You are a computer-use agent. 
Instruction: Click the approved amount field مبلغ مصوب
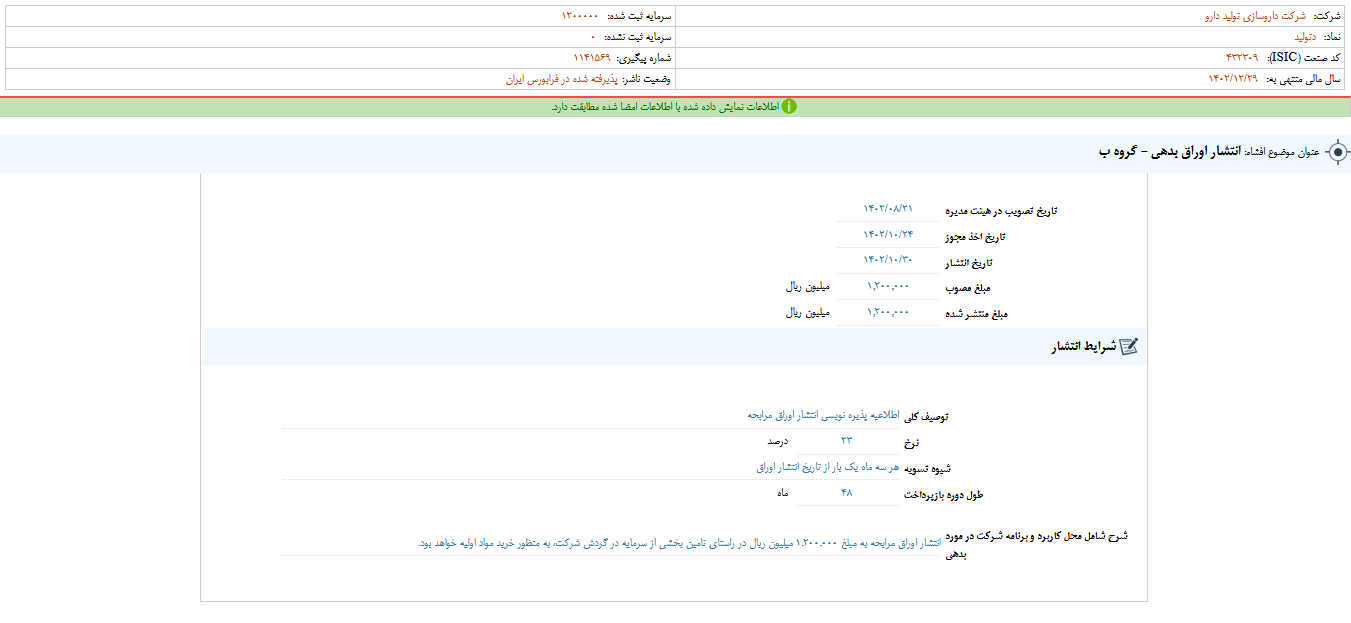tap(888, 286)
